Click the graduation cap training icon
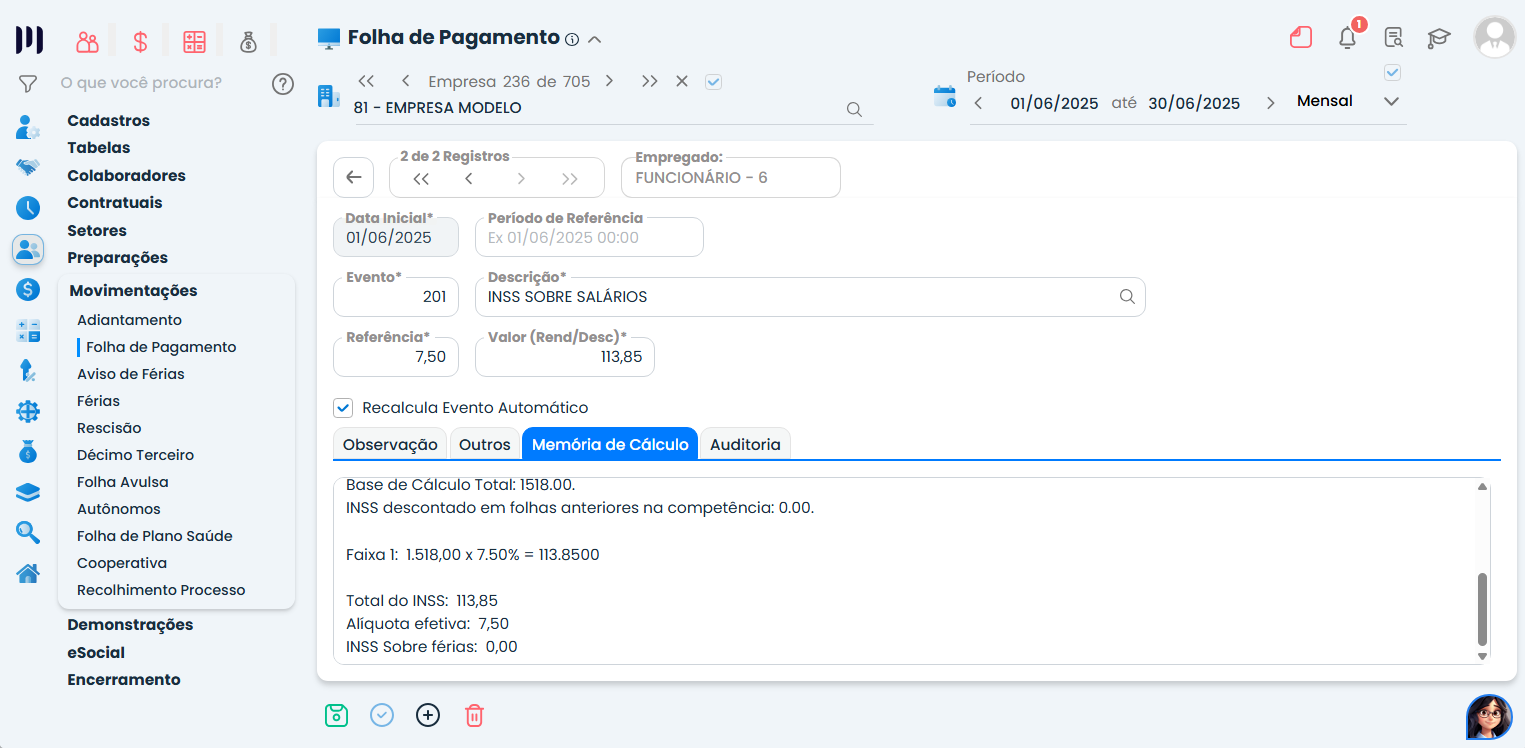This screenshot has width=1525, height=748. [1438, 38]
